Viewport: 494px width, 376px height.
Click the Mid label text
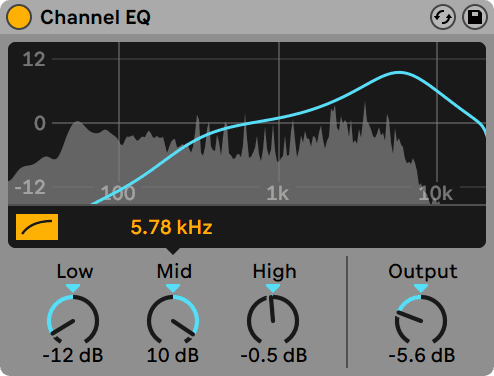[174, 271]
